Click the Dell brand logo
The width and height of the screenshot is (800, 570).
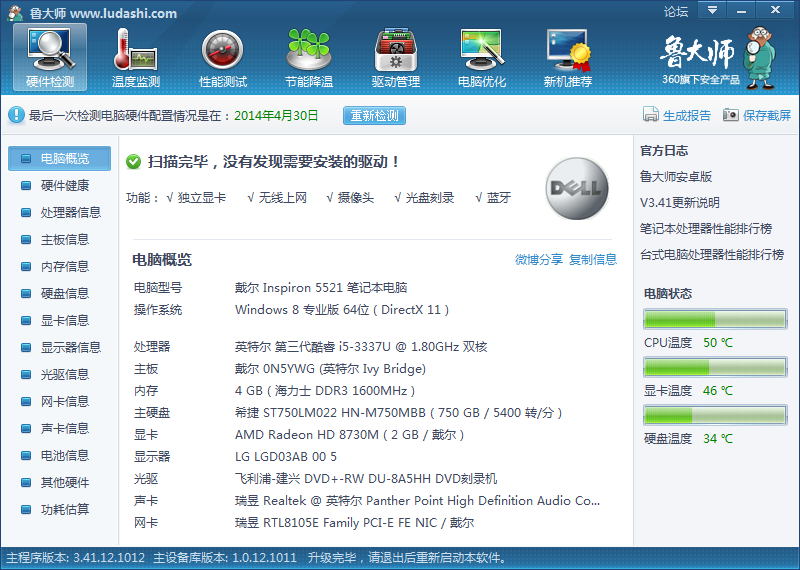(577, 188)
